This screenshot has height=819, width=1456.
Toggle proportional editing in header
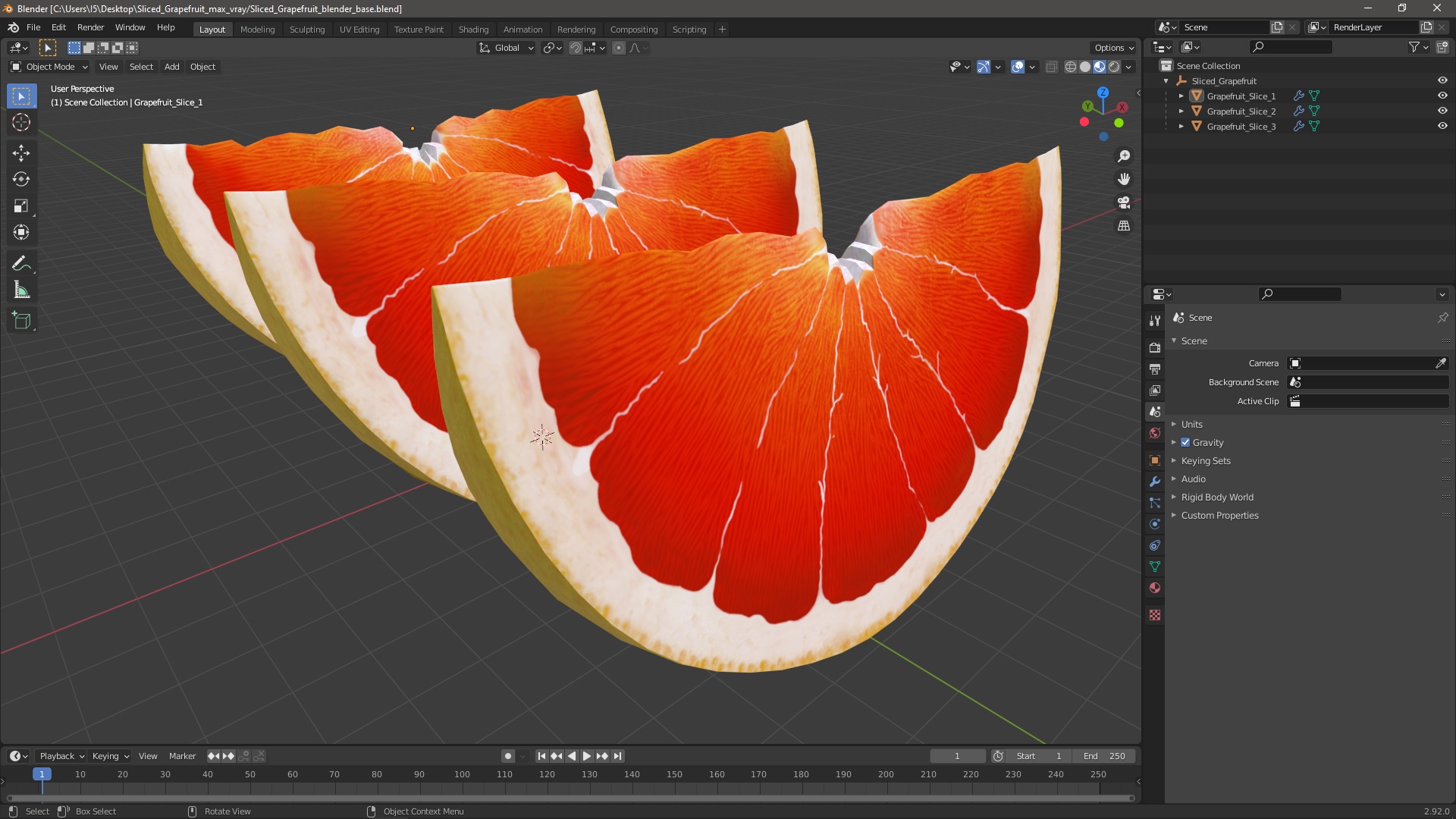[x=619, y=48]
